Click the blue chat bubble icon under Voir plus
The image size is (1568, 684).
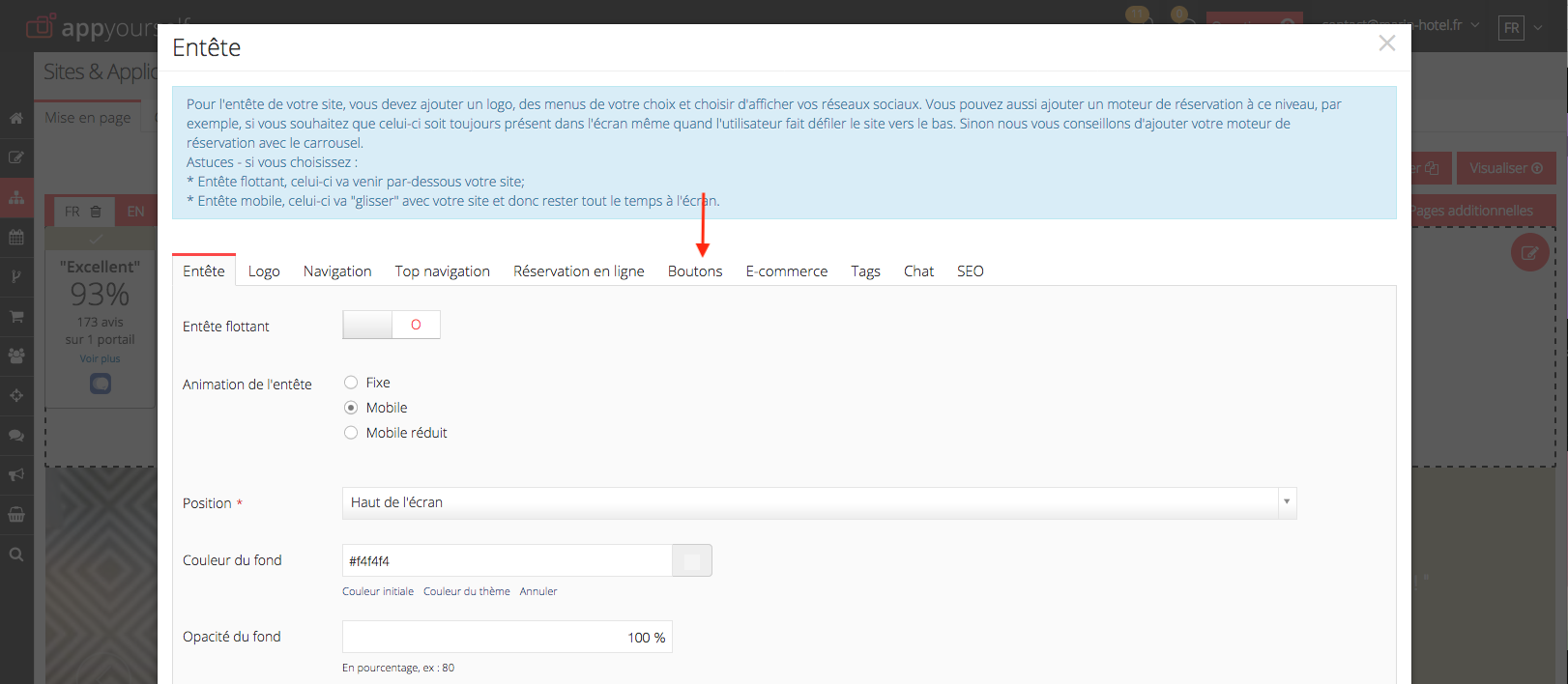pos(101,384)
